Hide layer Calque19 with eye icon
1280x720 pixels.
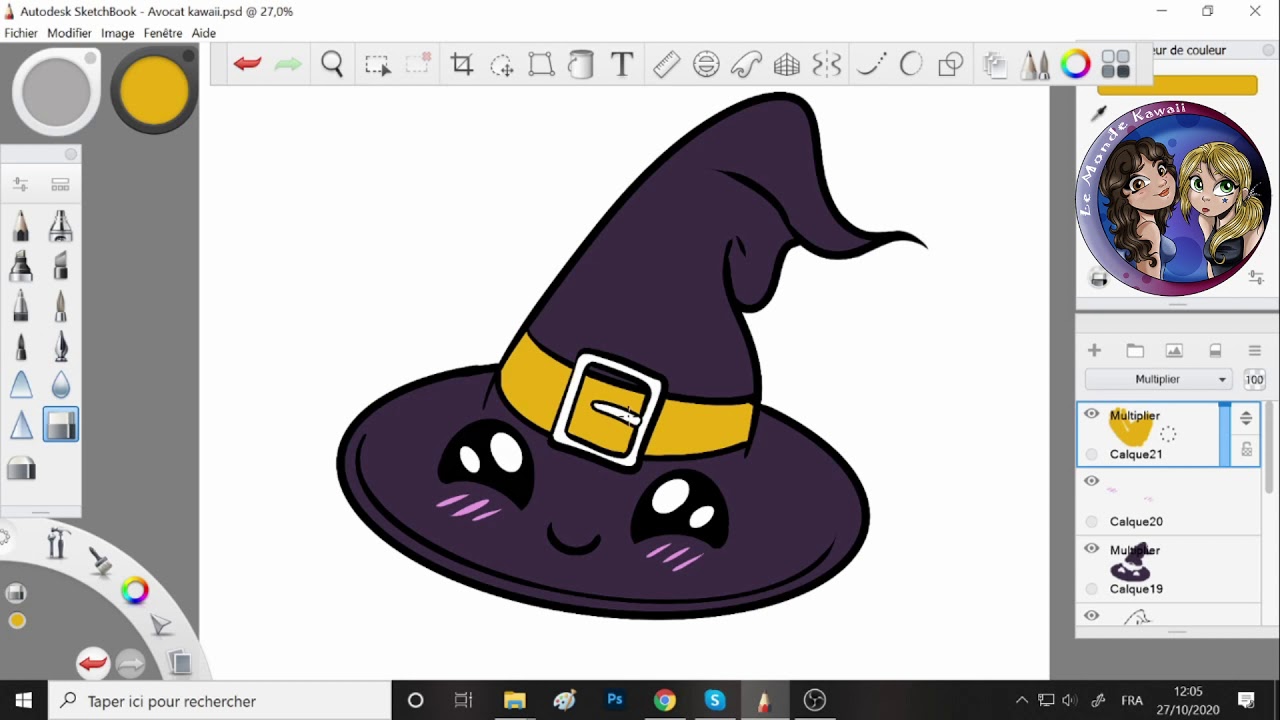1092,548
